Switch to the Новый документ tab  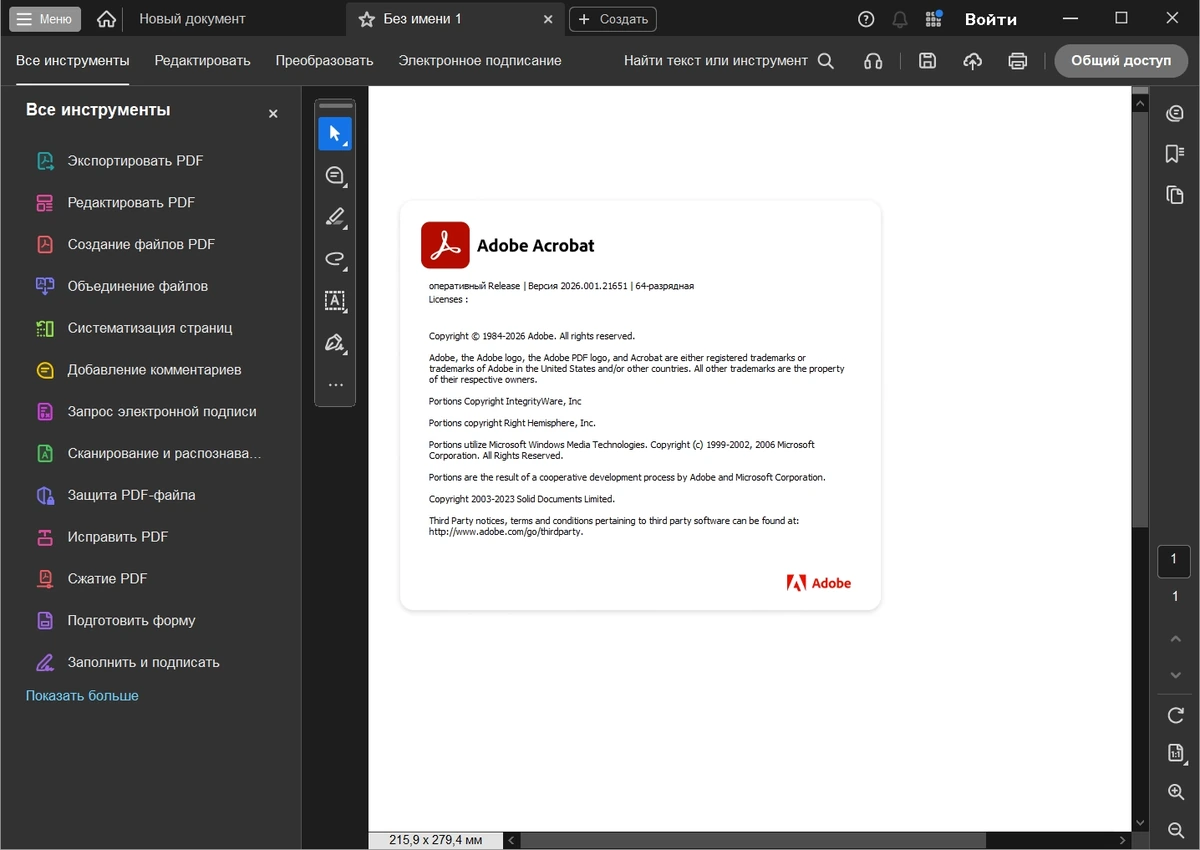[192, 19]
